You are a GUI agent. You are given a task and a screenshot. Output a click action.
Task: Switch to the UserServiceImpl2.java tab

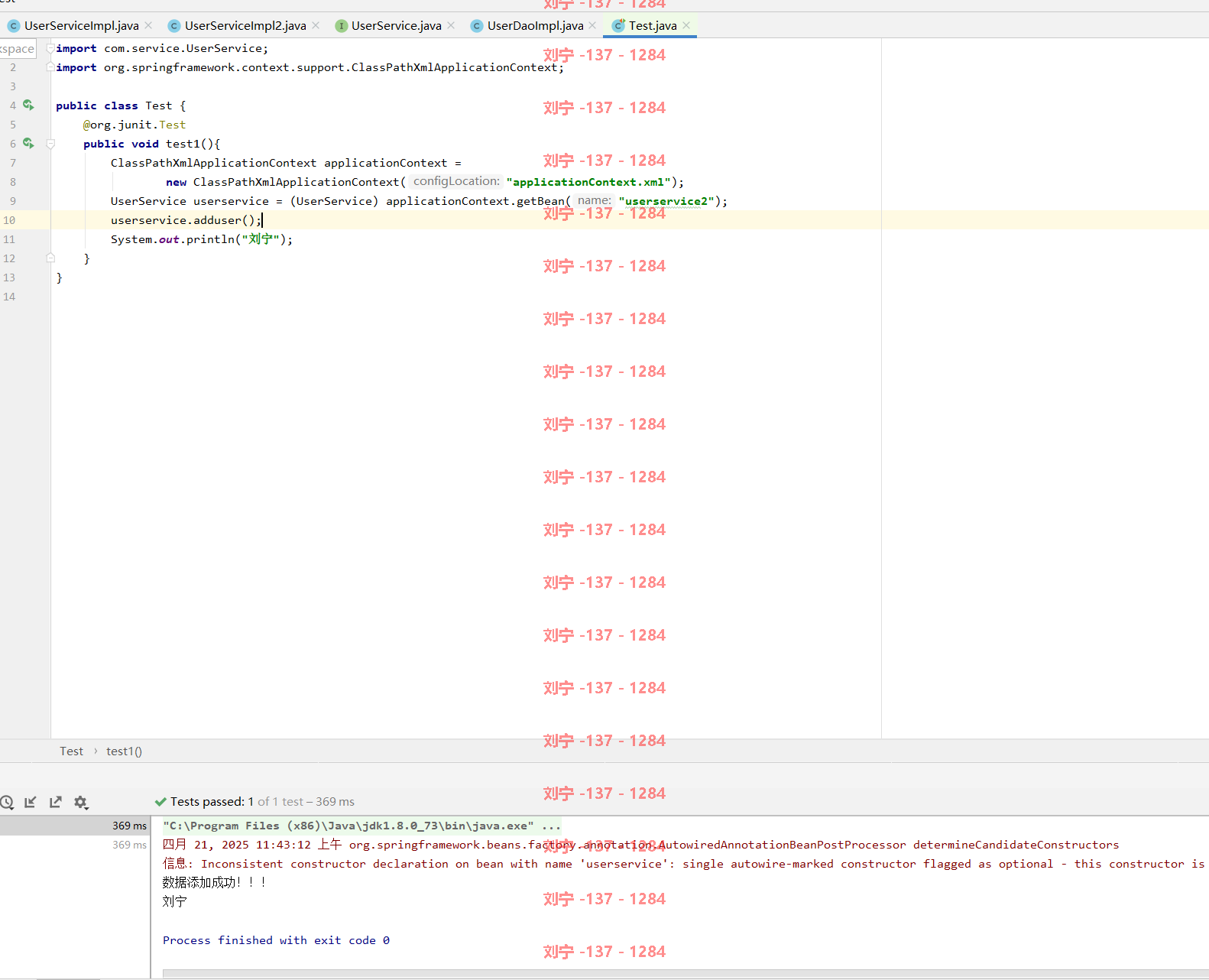[245, 25]
